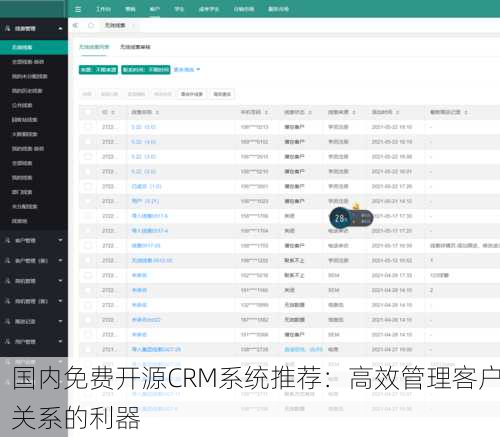The image size is (500, 437).
Task: Click the 用户管理 sidebar group icon
Action: [8, 341]
